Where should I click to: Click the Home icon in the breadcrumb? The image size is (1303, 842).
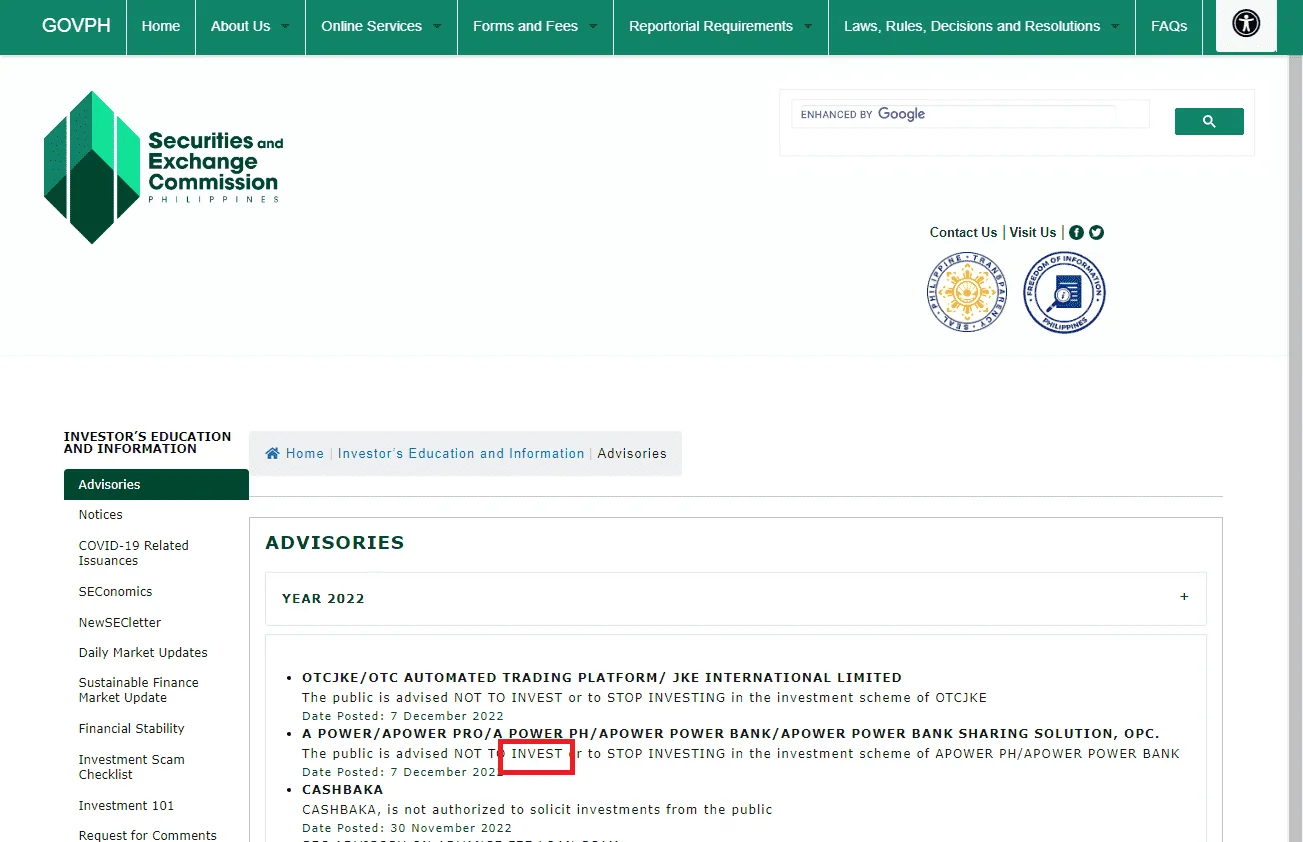[x=272, y=453]
